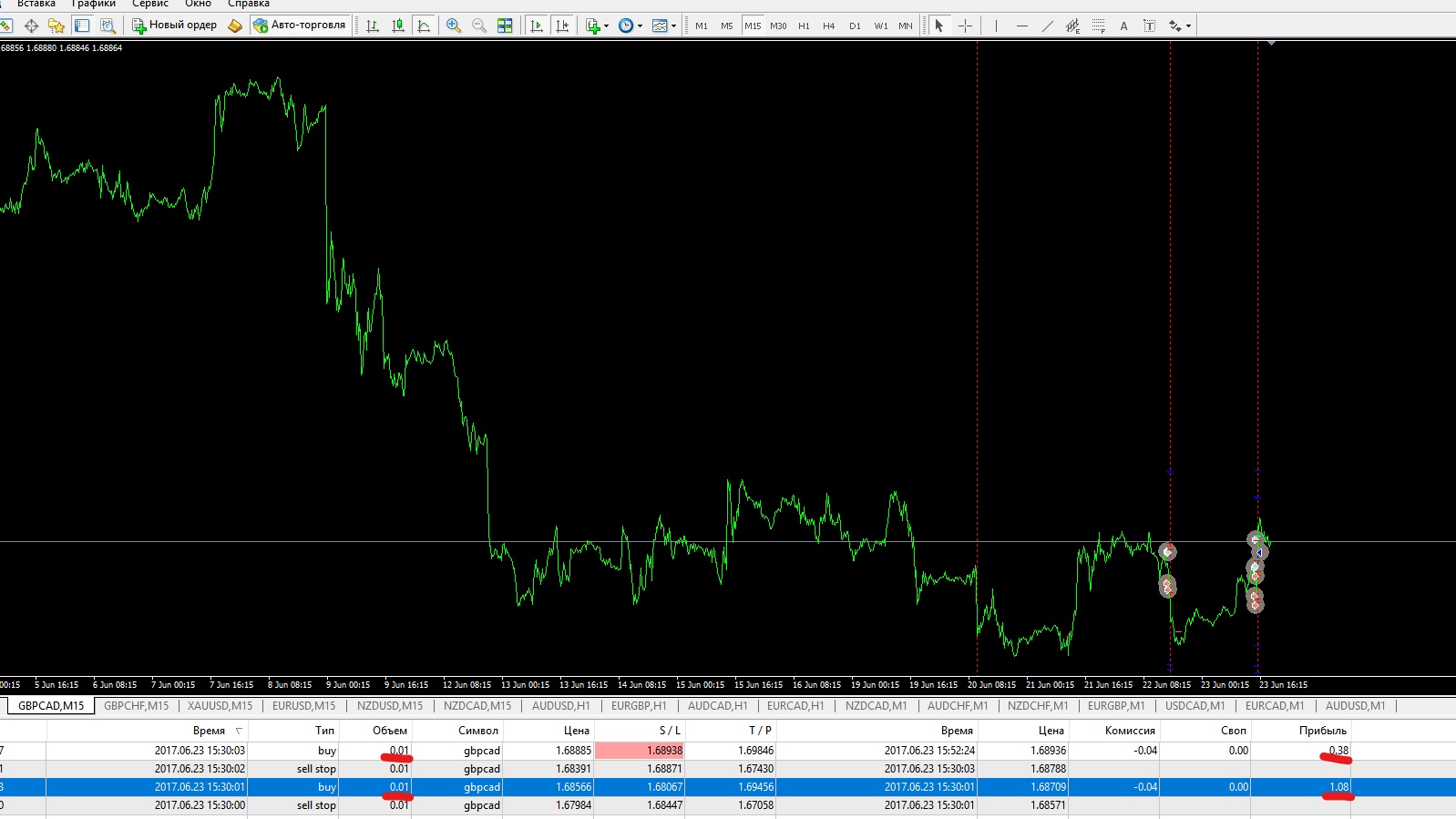
Task: Select the horizontal line tool
Action: 1022,26
